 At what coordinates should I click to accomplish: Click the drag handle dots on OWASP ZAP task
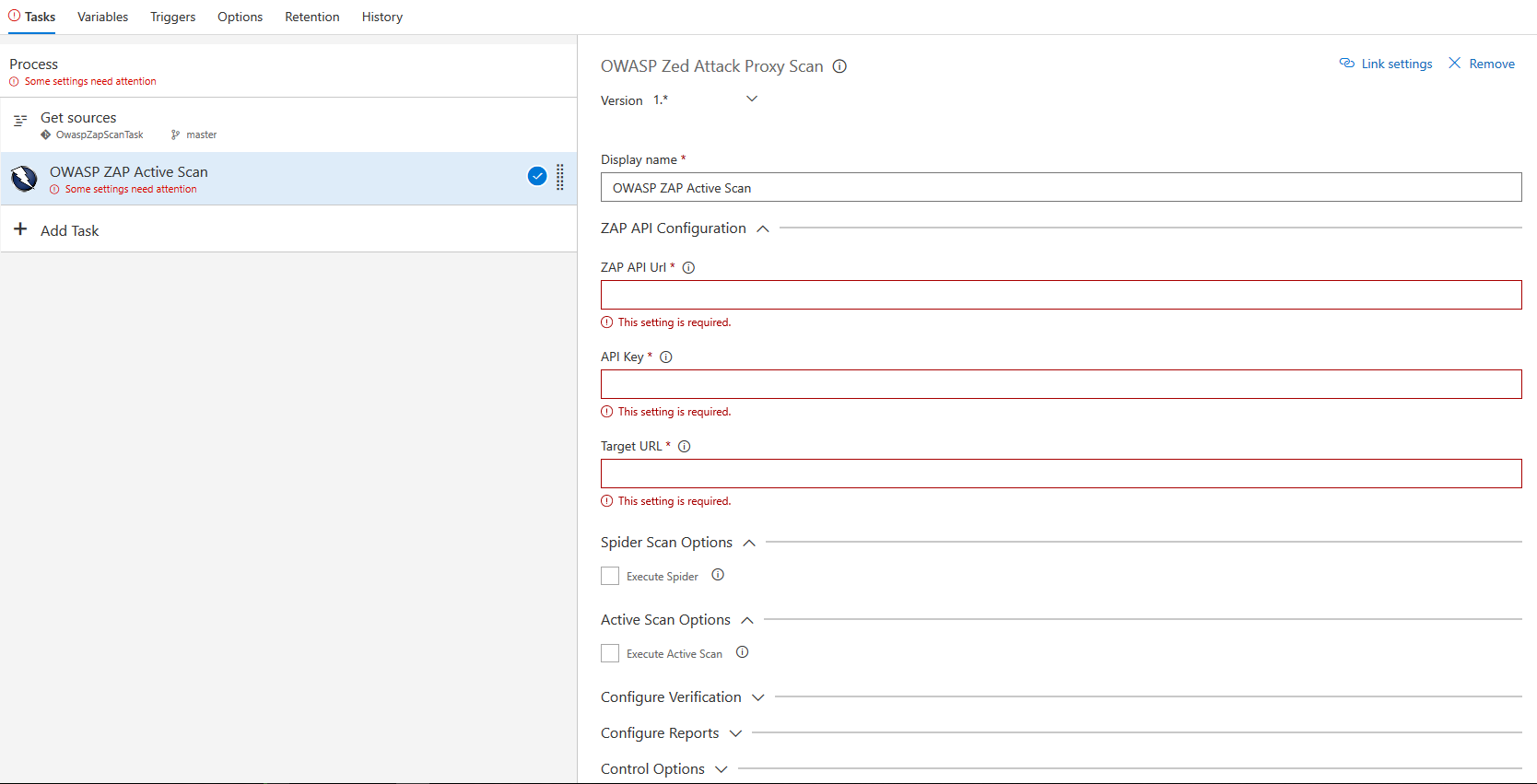click(559, 177)
